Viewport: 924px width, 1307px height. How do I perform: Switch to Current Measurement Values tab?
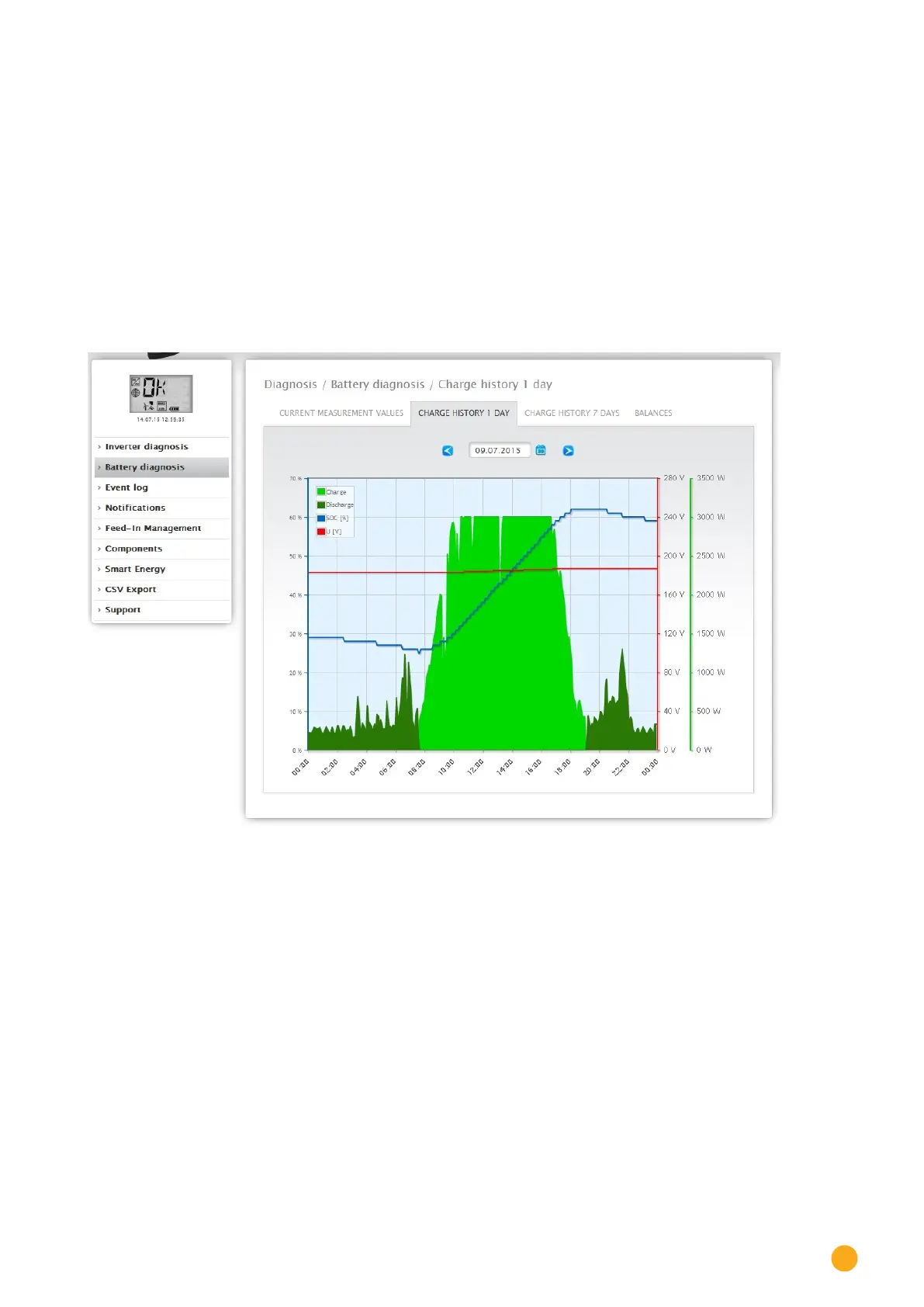point(341,413)
